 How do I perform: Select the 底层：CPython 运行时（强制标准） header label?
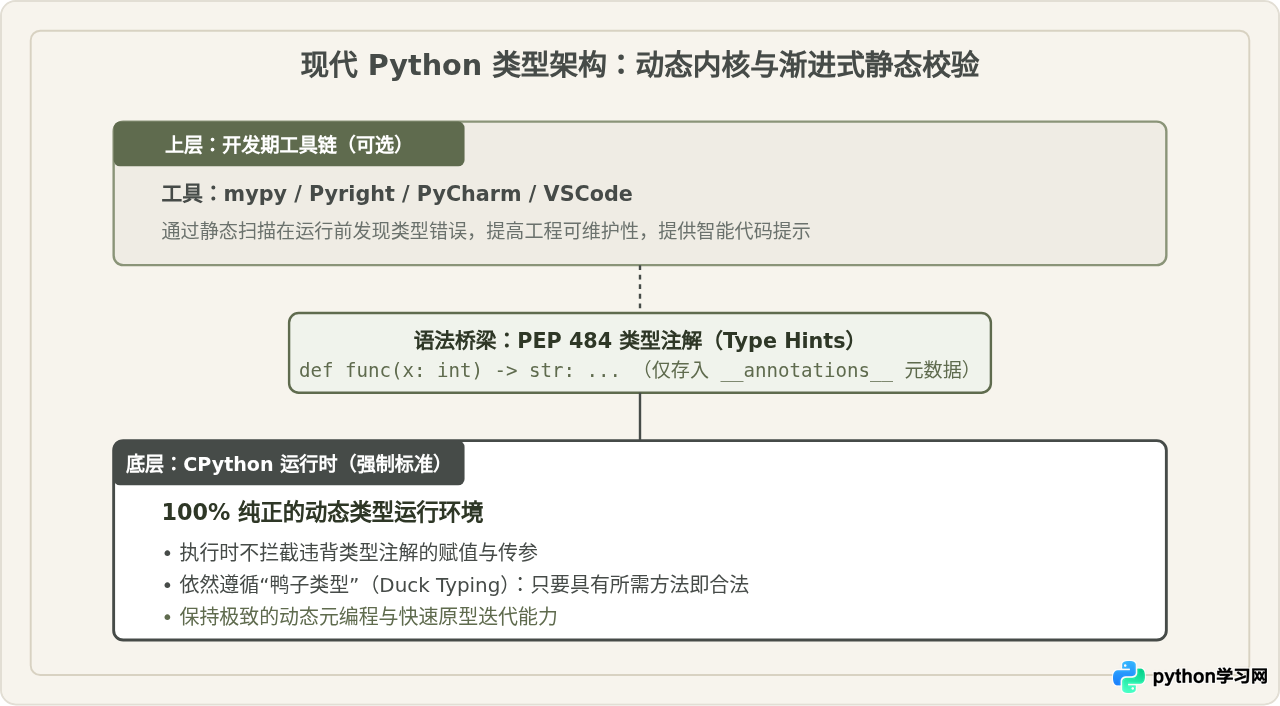[288, 464]
